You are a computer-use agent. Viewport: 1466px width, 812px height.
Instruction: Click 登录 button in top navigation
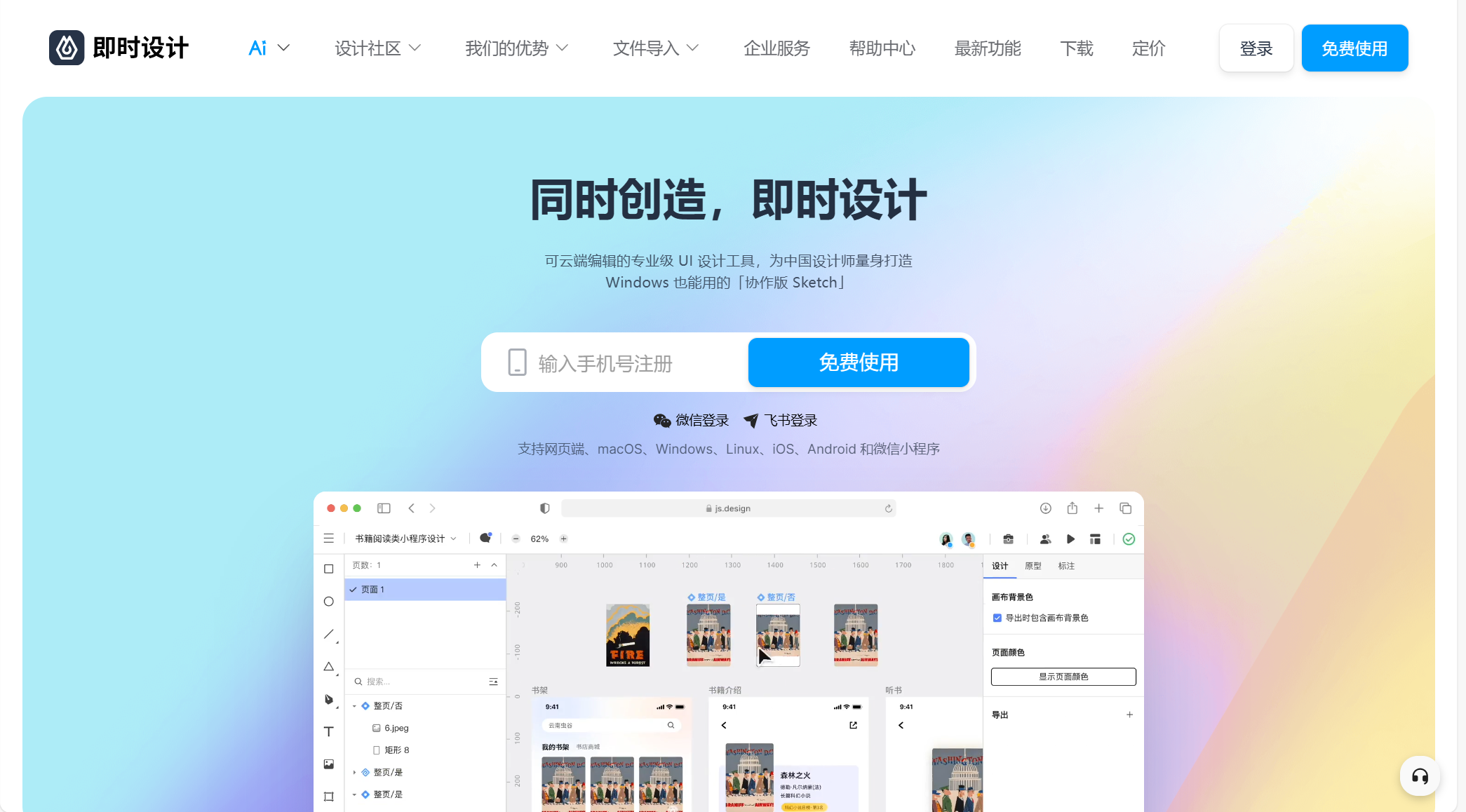(x=1254, y=48)
